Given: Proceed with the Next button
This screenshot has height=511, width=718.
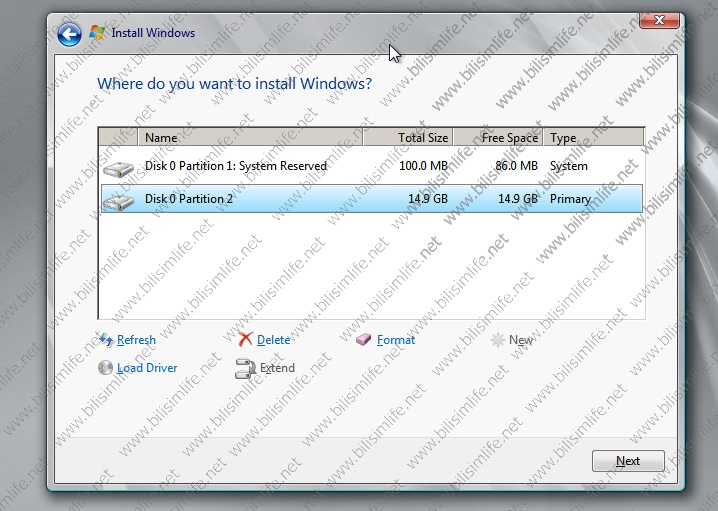Looking at the screenshot, I should pos(628,461).
